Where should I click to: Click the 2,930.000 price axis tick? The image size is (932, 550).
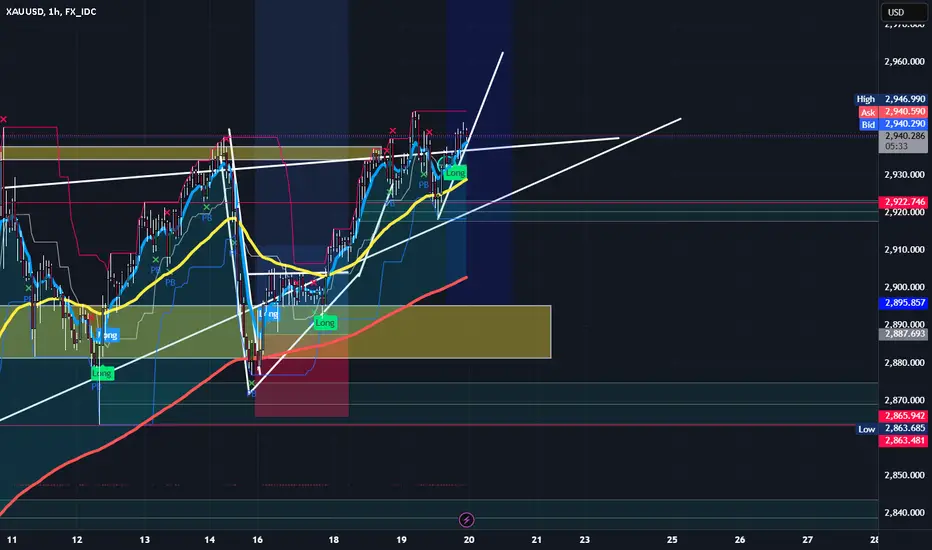tap(904, 175)
